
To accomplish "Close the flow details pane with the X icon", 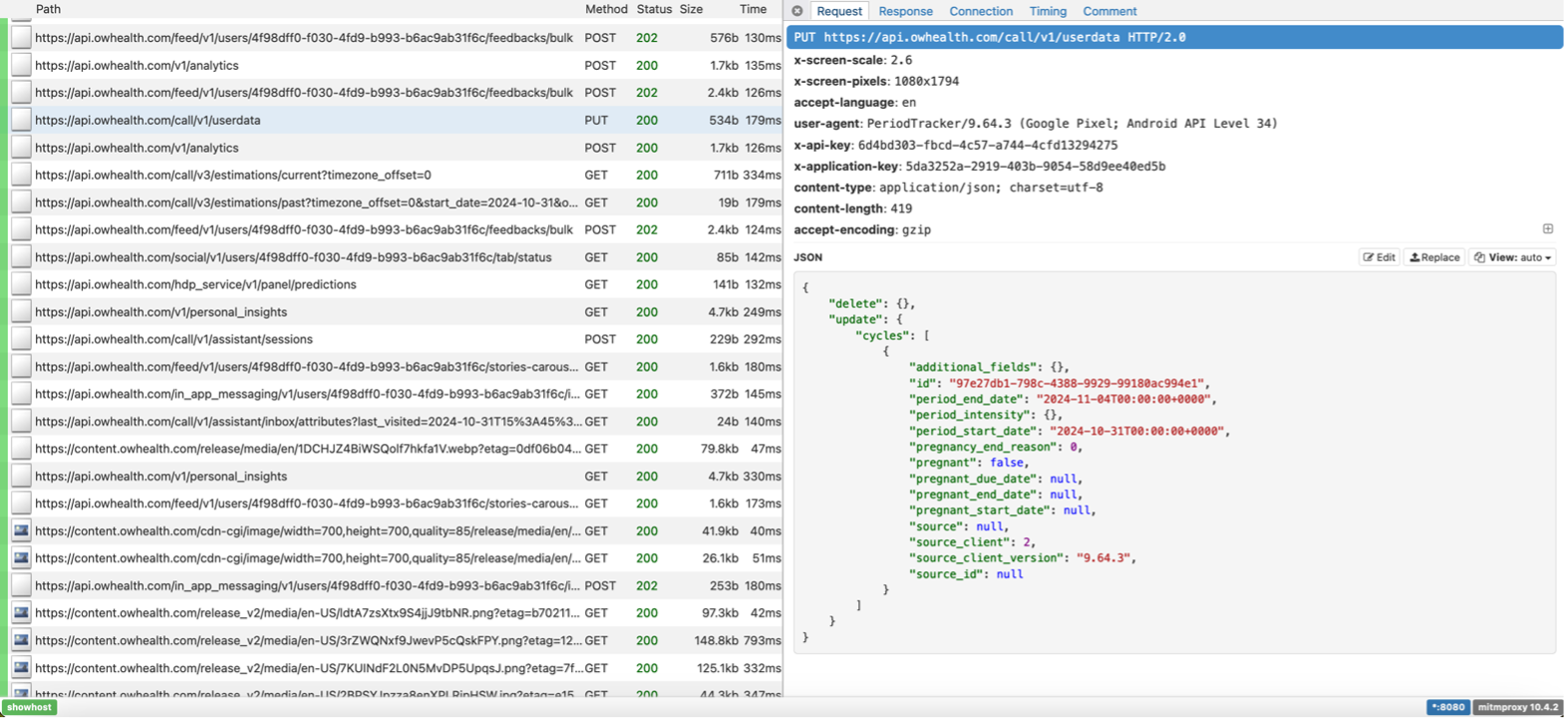I will coord(796,11).
